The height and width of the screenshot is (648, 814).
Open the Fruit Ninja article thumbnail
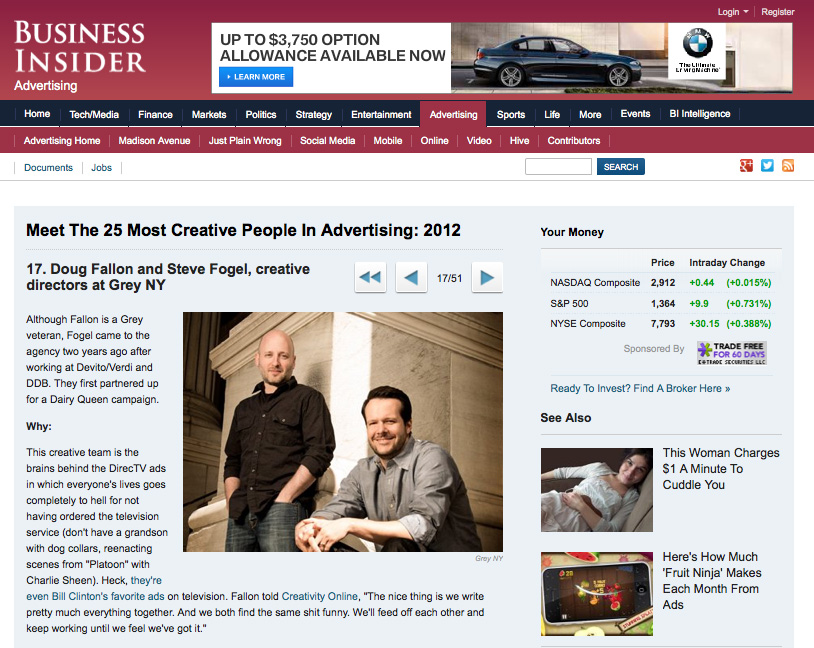596,594
